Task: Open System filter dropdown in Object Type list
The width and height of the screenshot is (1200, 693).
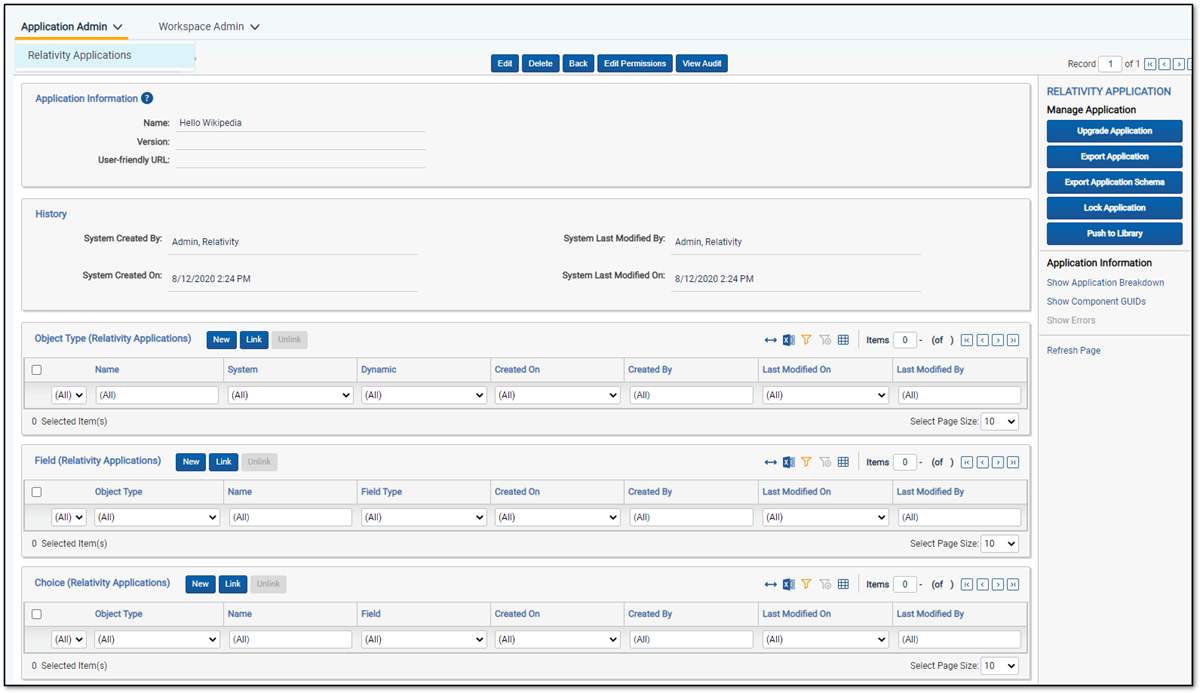Action: [291, 395]
